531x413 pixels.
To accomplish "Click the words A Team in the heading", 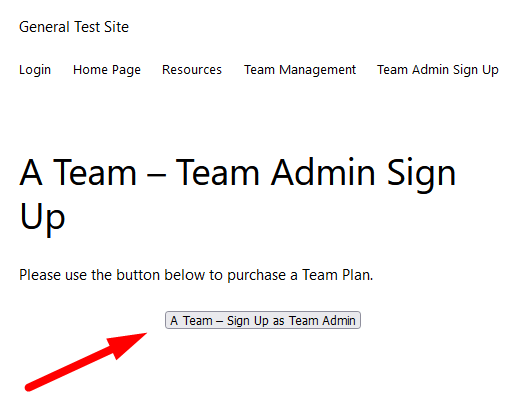I will (x=78, y=173).
